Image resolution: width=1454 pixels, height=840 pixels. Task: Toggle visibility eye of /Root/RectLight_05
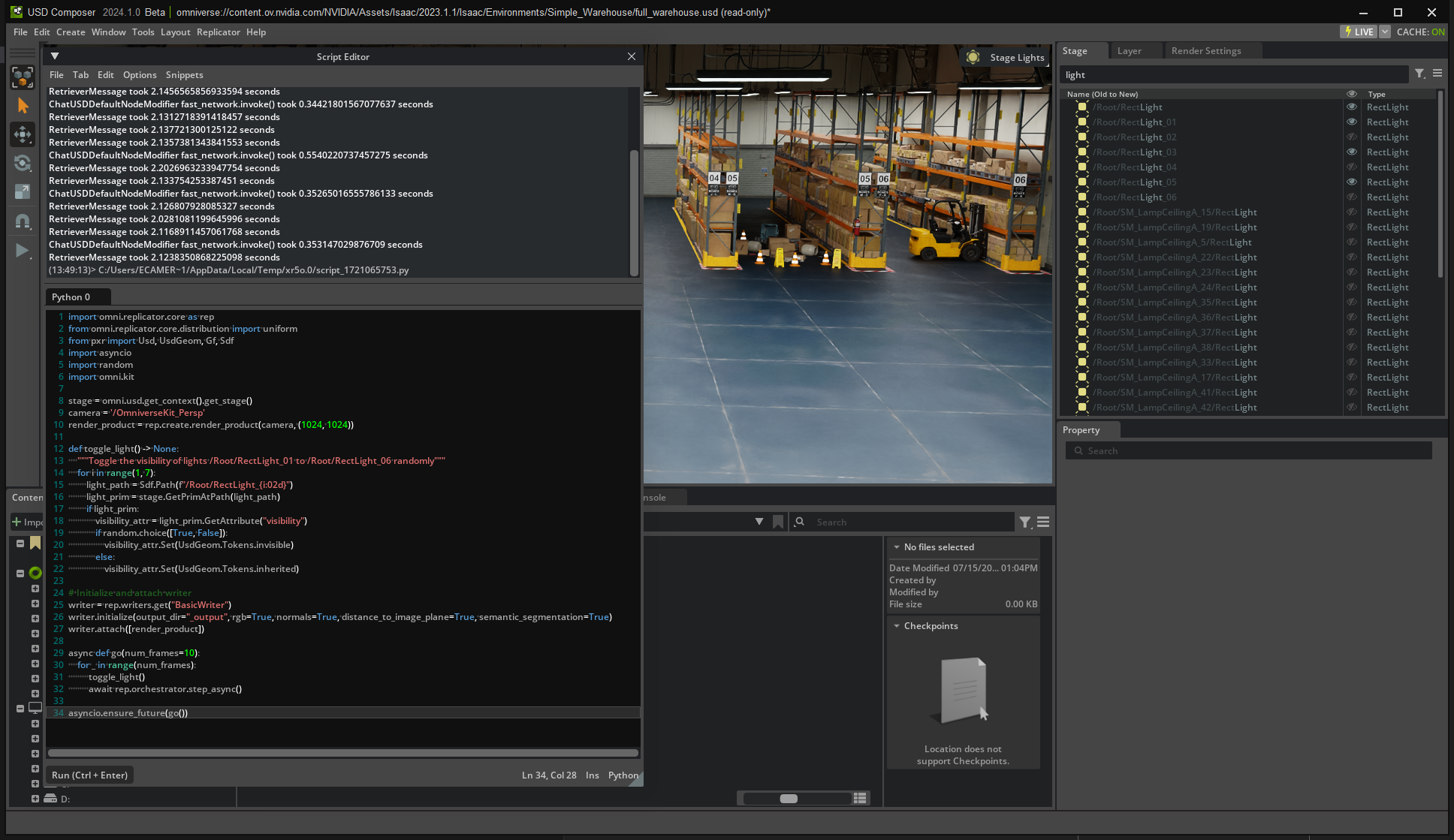(x=1351, y=182)
